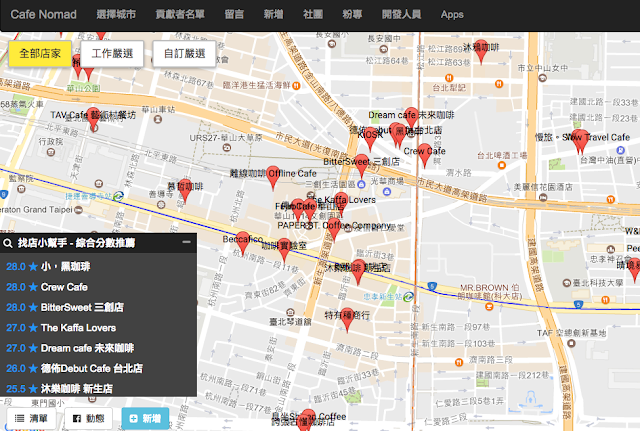Click the Offline Cafe map pin
Viewport: 640px width, 431px height.
click(x=273, y=178)
